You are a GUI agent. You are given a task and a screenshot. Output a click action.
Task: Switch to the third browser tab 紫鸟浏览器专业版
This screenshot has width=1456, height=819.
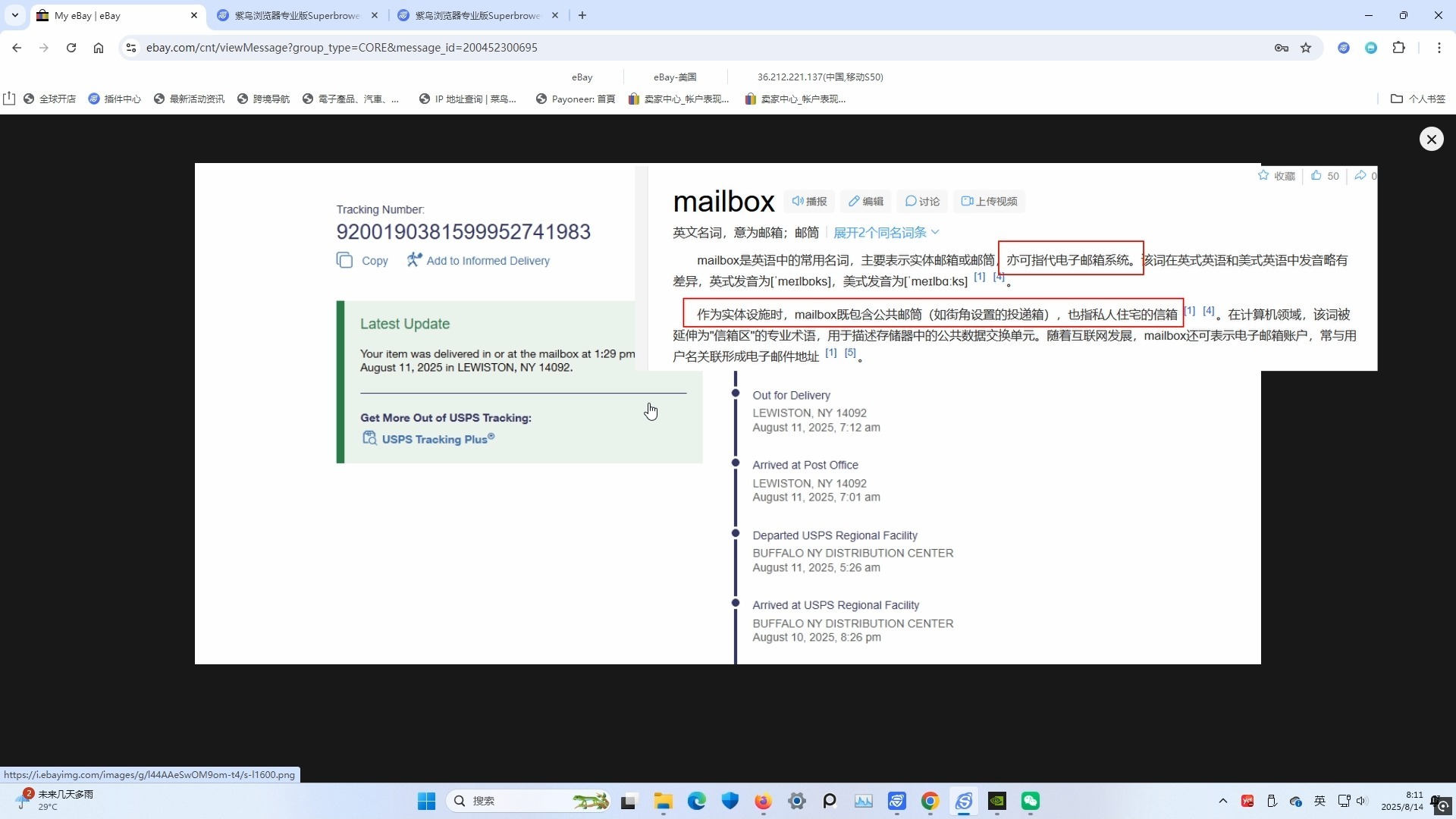click(478, 15)
